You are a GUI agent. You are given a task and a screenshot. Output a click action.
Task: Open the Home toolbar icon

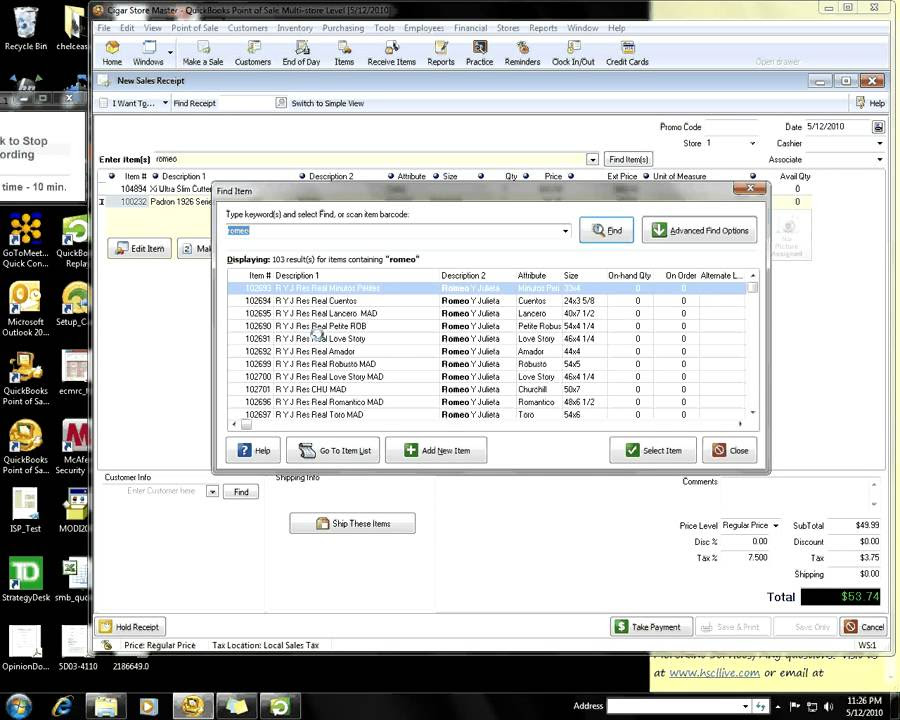tap(112, 53)
